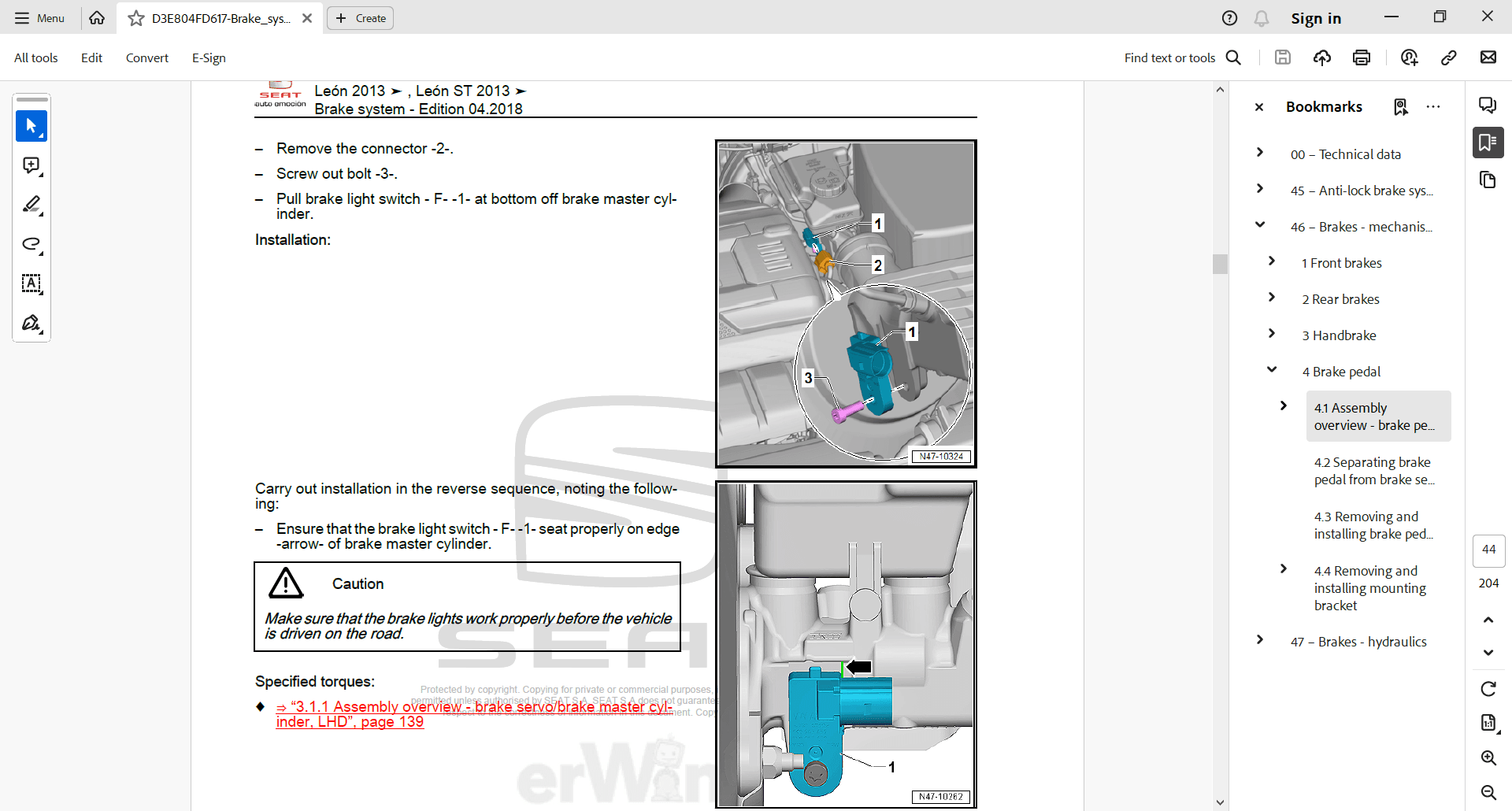Expand the 00 – Technical data bookmark
The image size is (1512, 811).
[x=1260, y=153]
